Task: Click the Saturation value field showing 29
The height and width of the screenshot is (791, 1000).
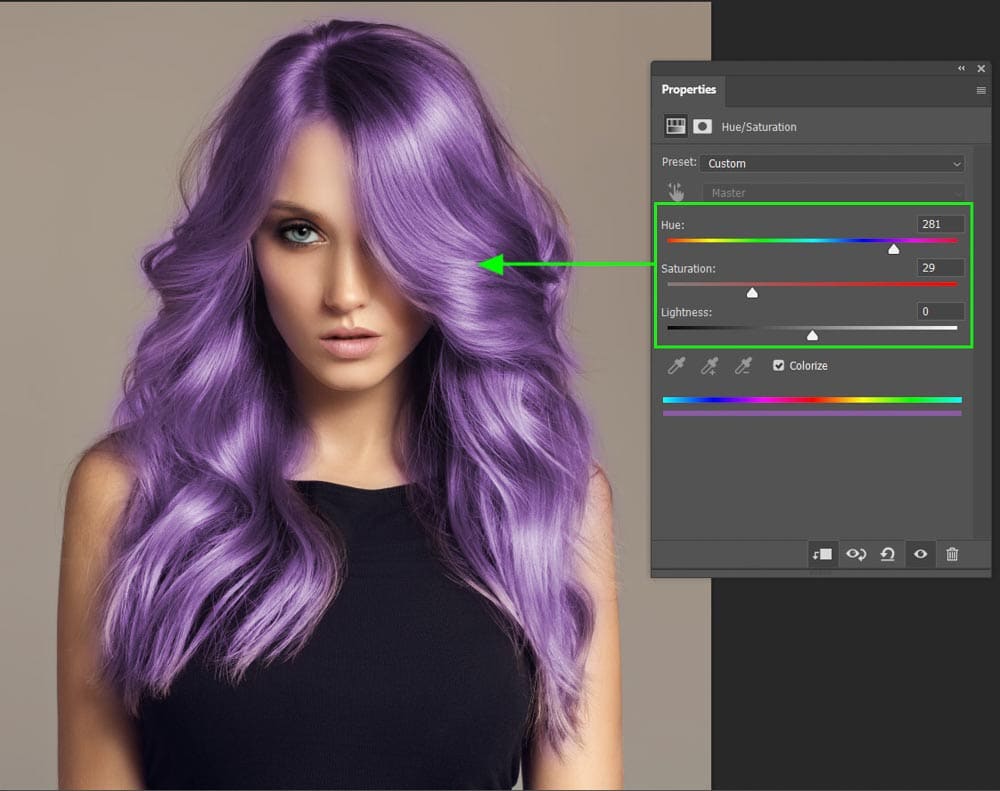Action: pyautogui.click(x=940, y=268)
